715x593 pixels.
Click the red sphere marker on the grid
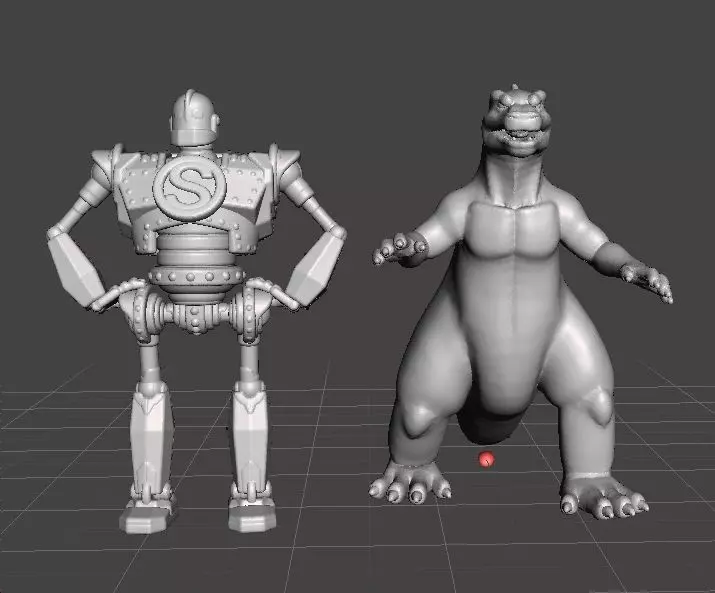click(487, 459)
